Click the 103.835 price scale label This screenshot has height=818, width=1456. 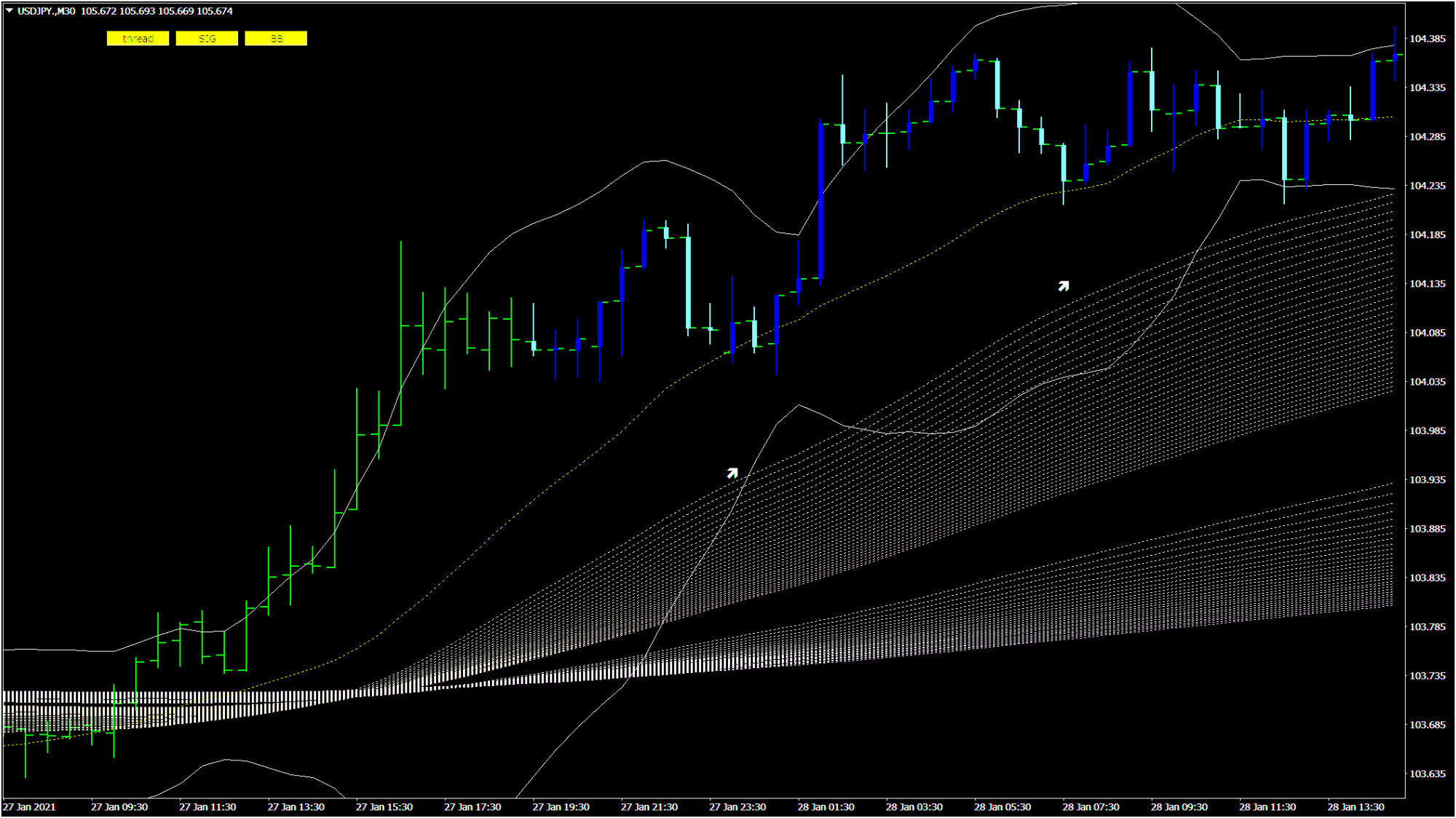coord(1428,578)
